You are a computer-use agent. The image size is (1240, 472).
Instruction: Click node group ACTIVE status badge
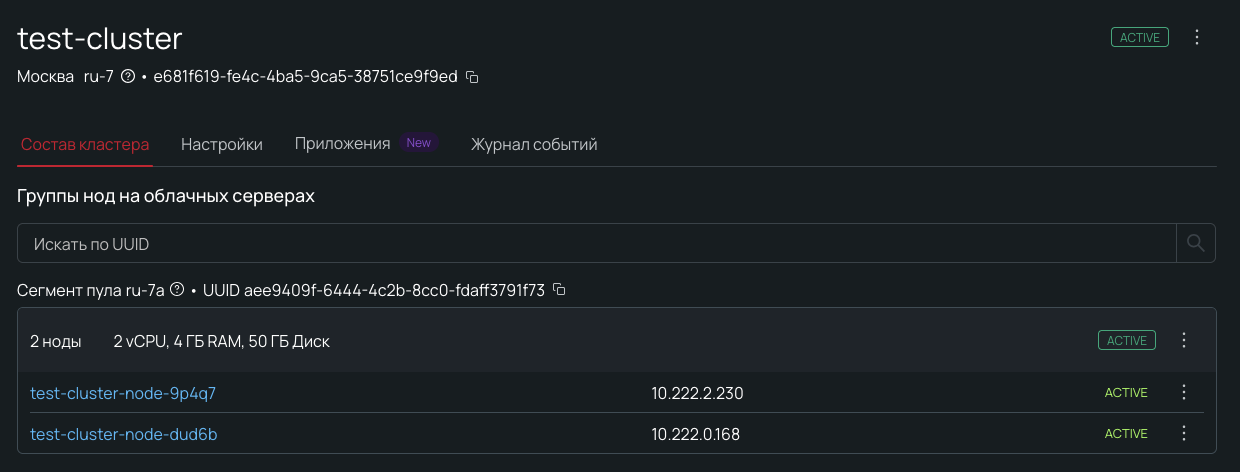point(1126,341)
